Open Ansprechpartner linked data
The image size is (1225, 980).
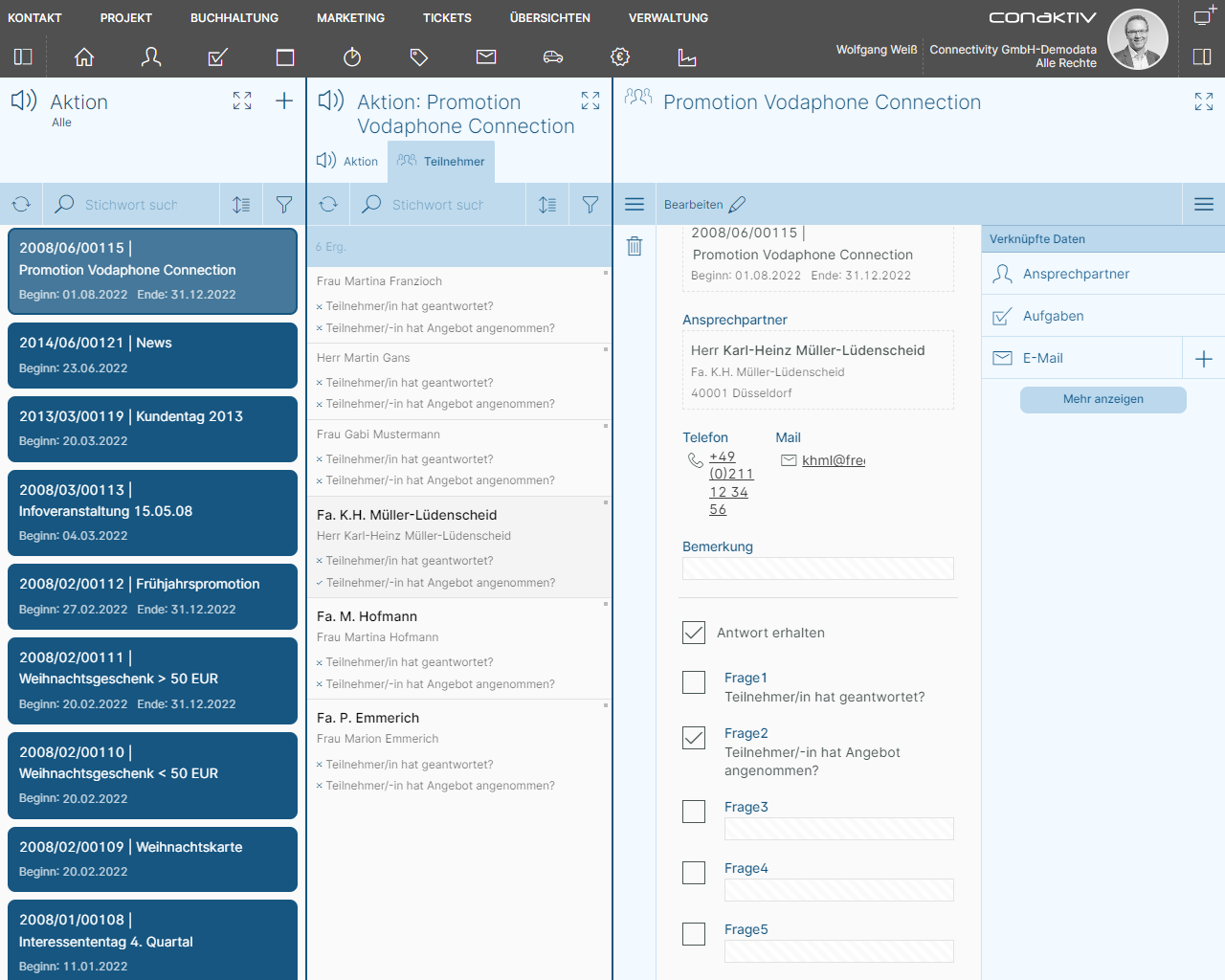click(x=1103, y=274)
